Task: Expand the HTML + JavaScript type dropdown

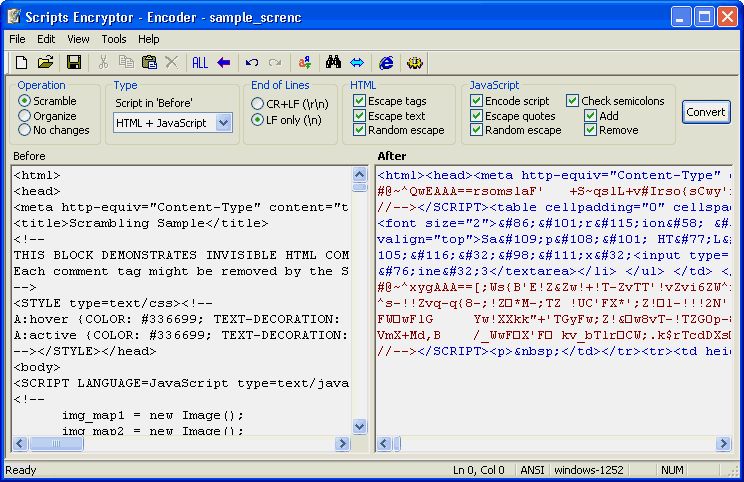Action: (223, 123)
